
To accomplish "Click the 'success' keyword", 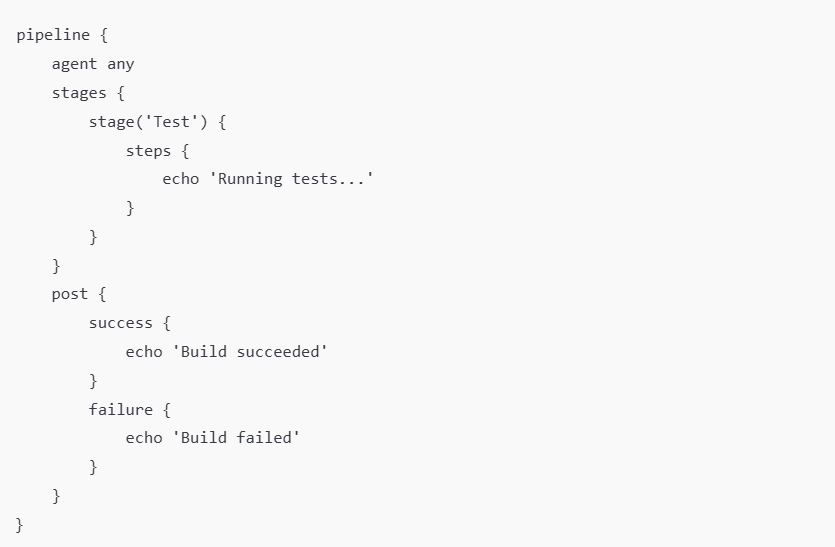I will point(121,323).
